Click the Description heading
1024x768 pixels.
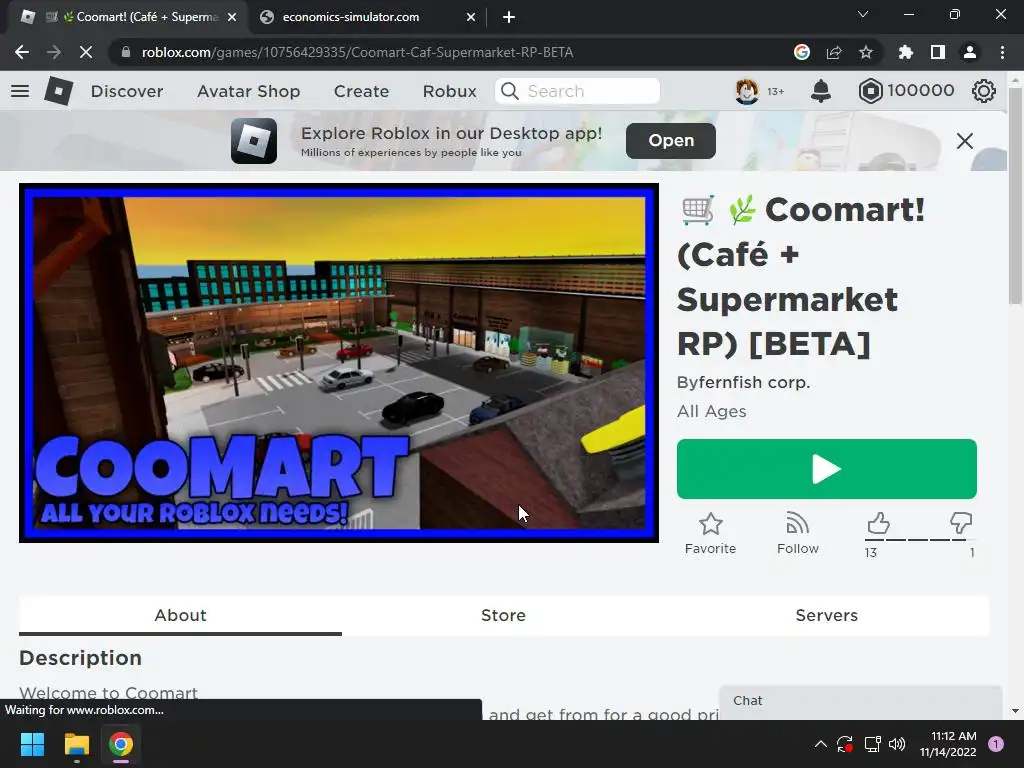[80, 658]
